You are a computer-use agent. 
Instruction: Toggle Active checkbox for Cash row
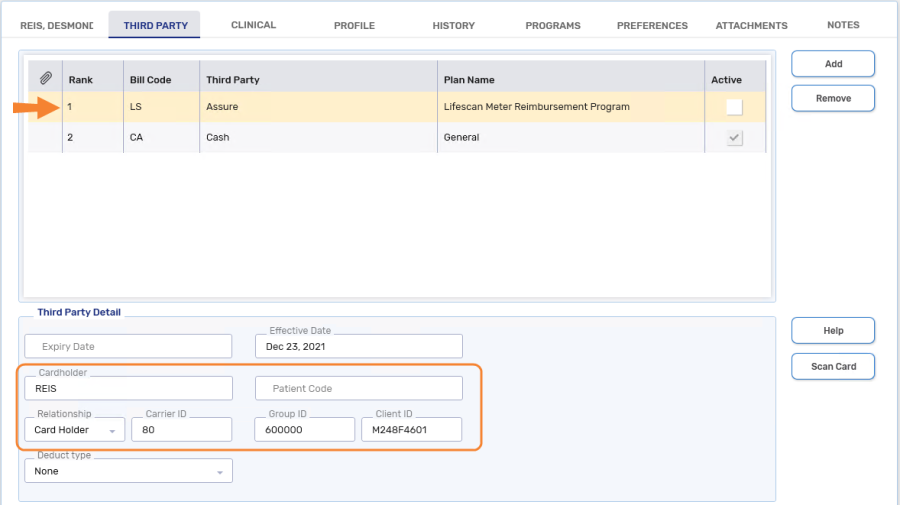click(x=734, y=138)
